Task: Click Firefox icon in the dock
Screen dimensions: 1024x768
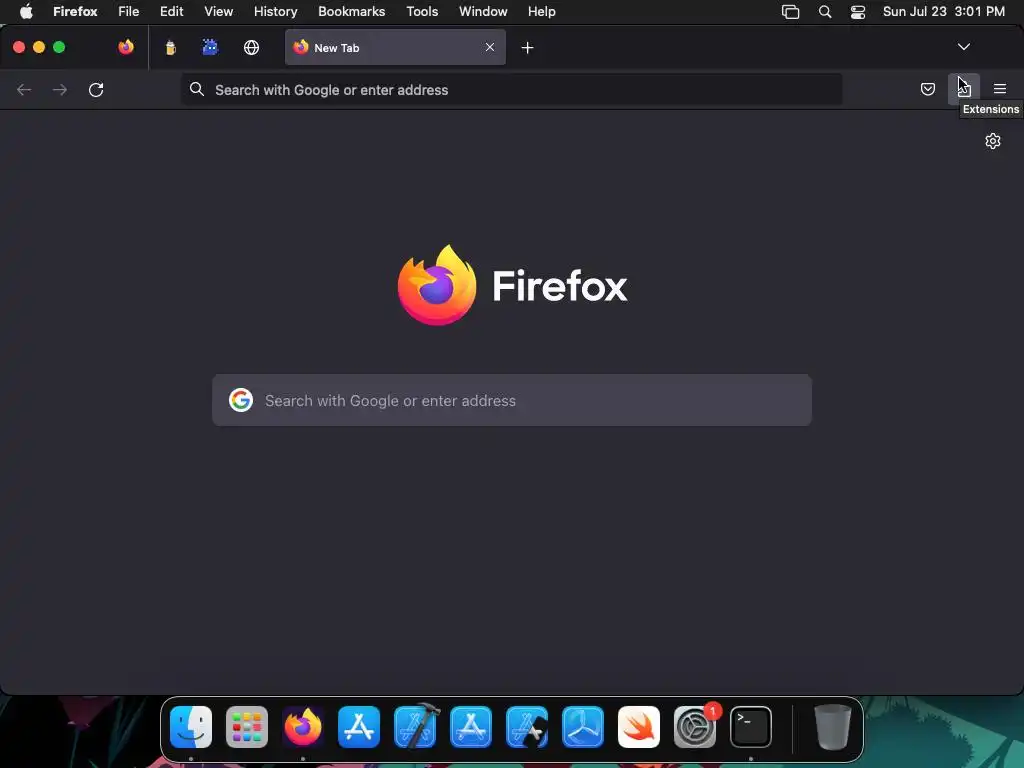Action: click(303, 726)
